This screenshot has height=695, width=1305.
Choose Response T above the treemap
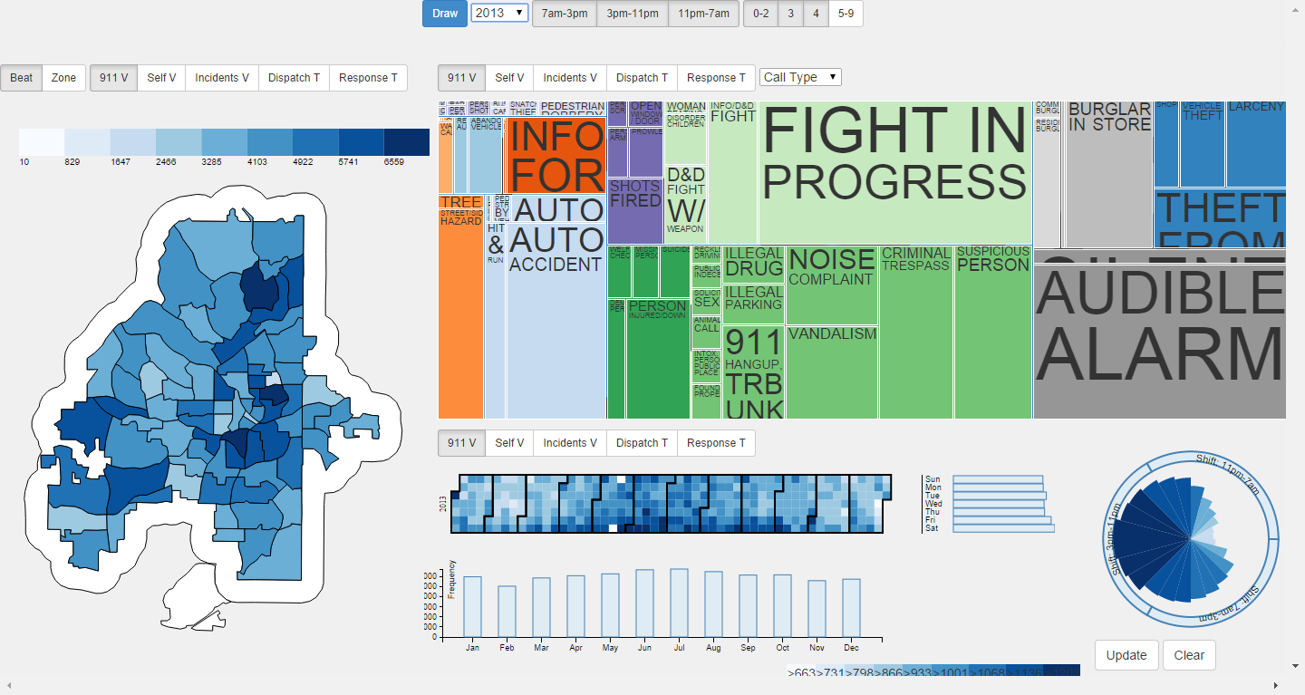(716, 78)
